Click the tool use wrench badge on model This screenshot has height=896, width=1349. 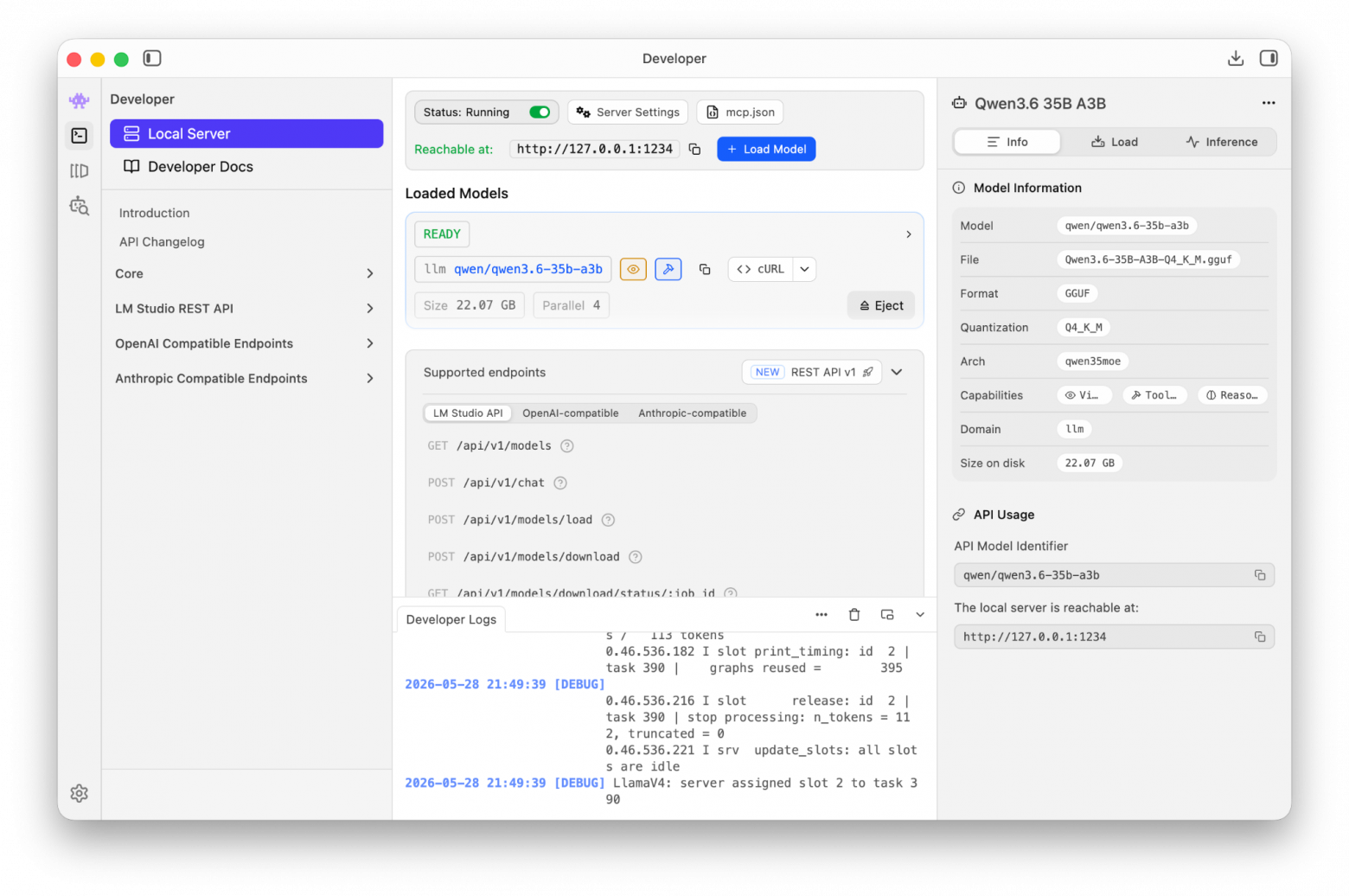coord(668,269)
